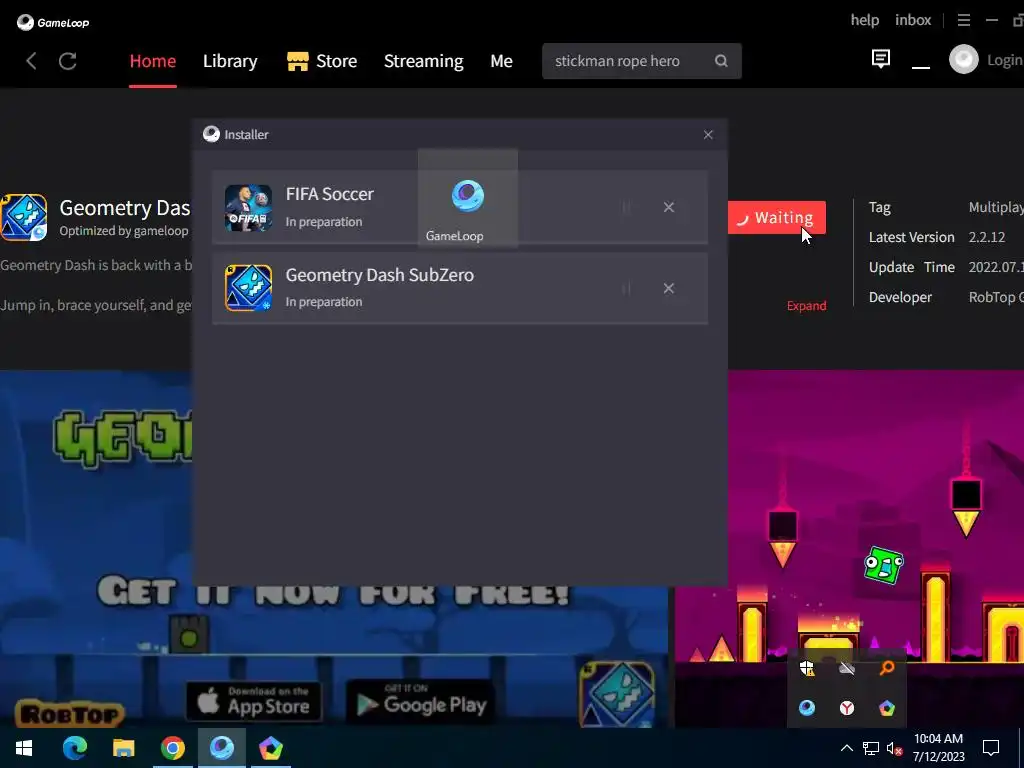Click the FIFA Soccer game icon
This screenshot has height=768, width=1024.
(248, 208)
